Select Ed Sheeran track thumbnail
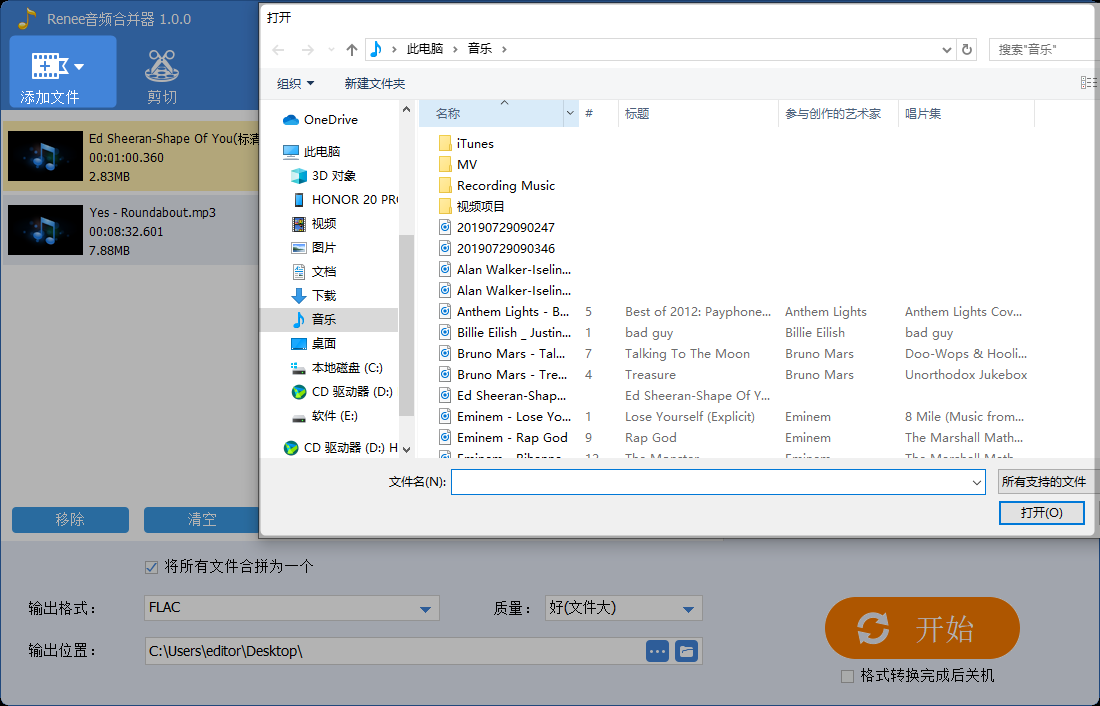The image size is (1100, 706). point(45,156)
